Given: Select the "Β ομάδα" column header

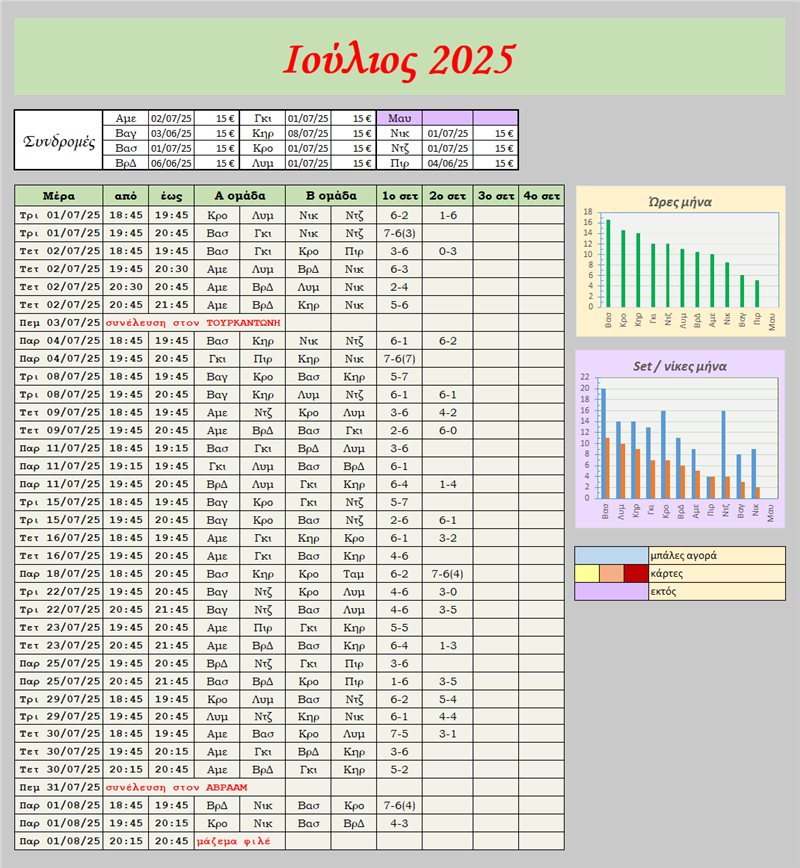Looking at the screenshot, I should [x=331, y=196].
